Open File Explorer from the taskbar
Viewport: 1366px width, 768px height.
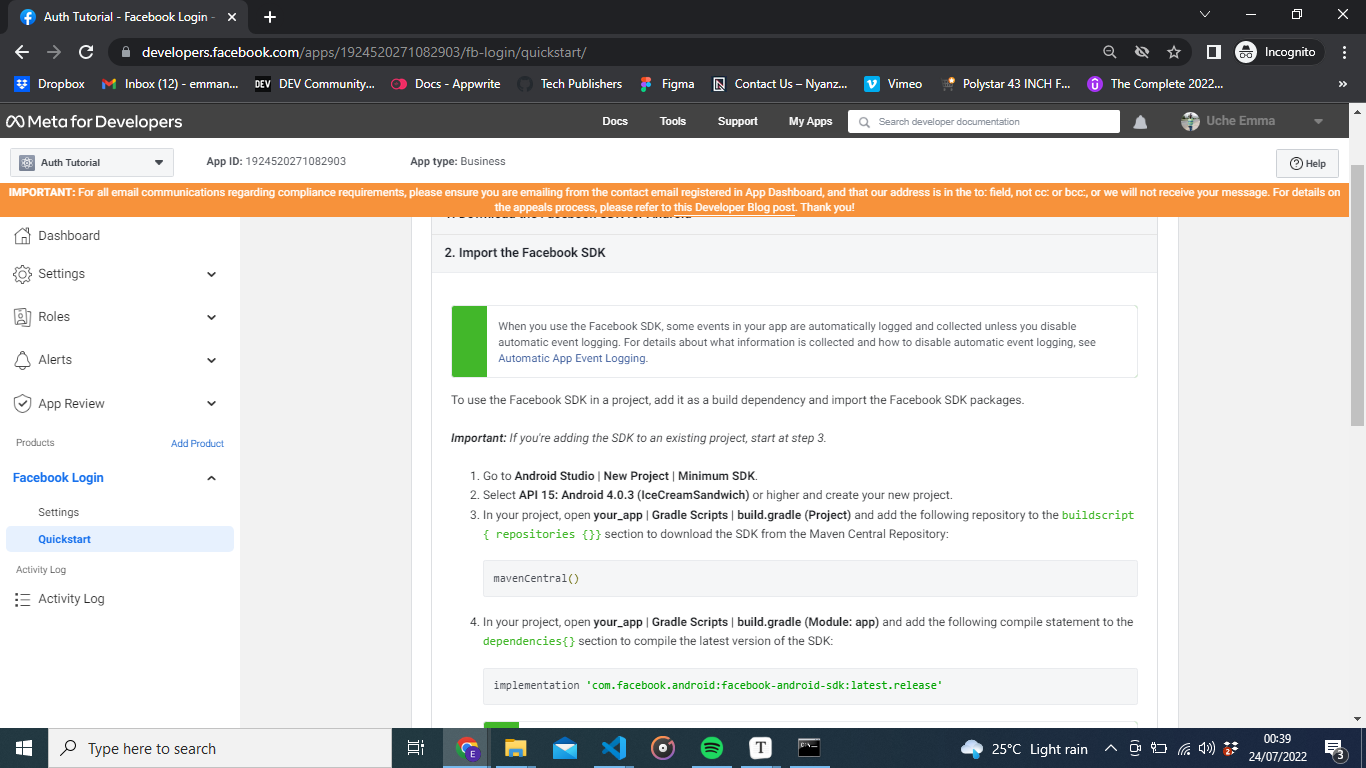coord(516,748)
